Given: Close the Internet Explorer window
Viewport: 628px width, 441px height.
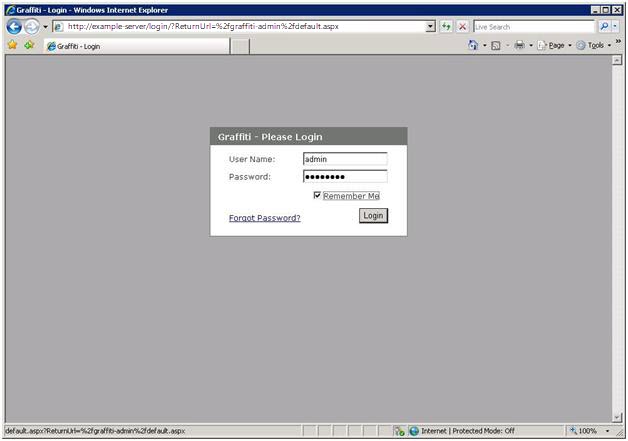Looking at the screenshot, I should [617, 10].
